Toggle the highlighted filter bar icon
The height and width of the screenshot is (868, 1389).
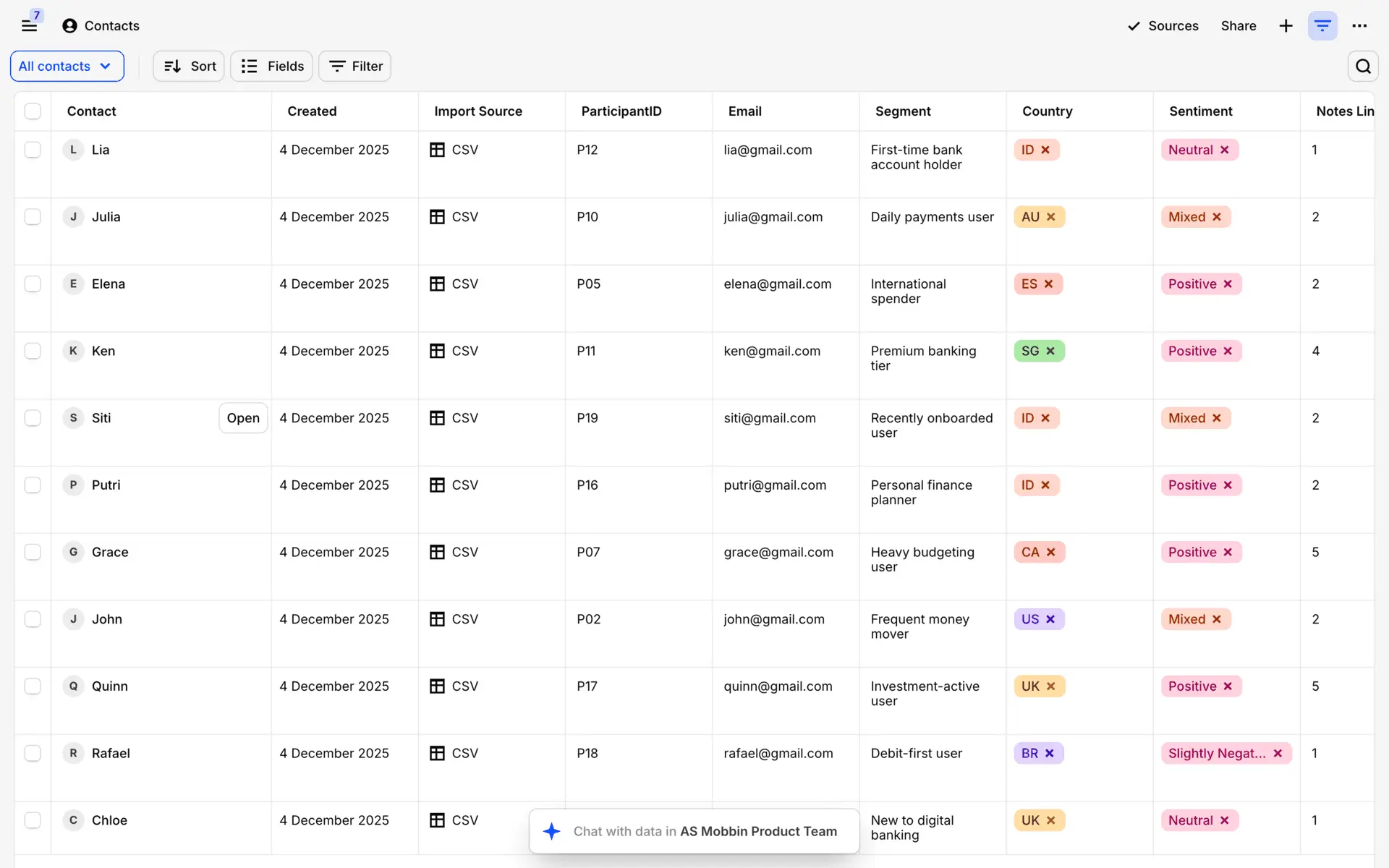tap(1322, 26)
